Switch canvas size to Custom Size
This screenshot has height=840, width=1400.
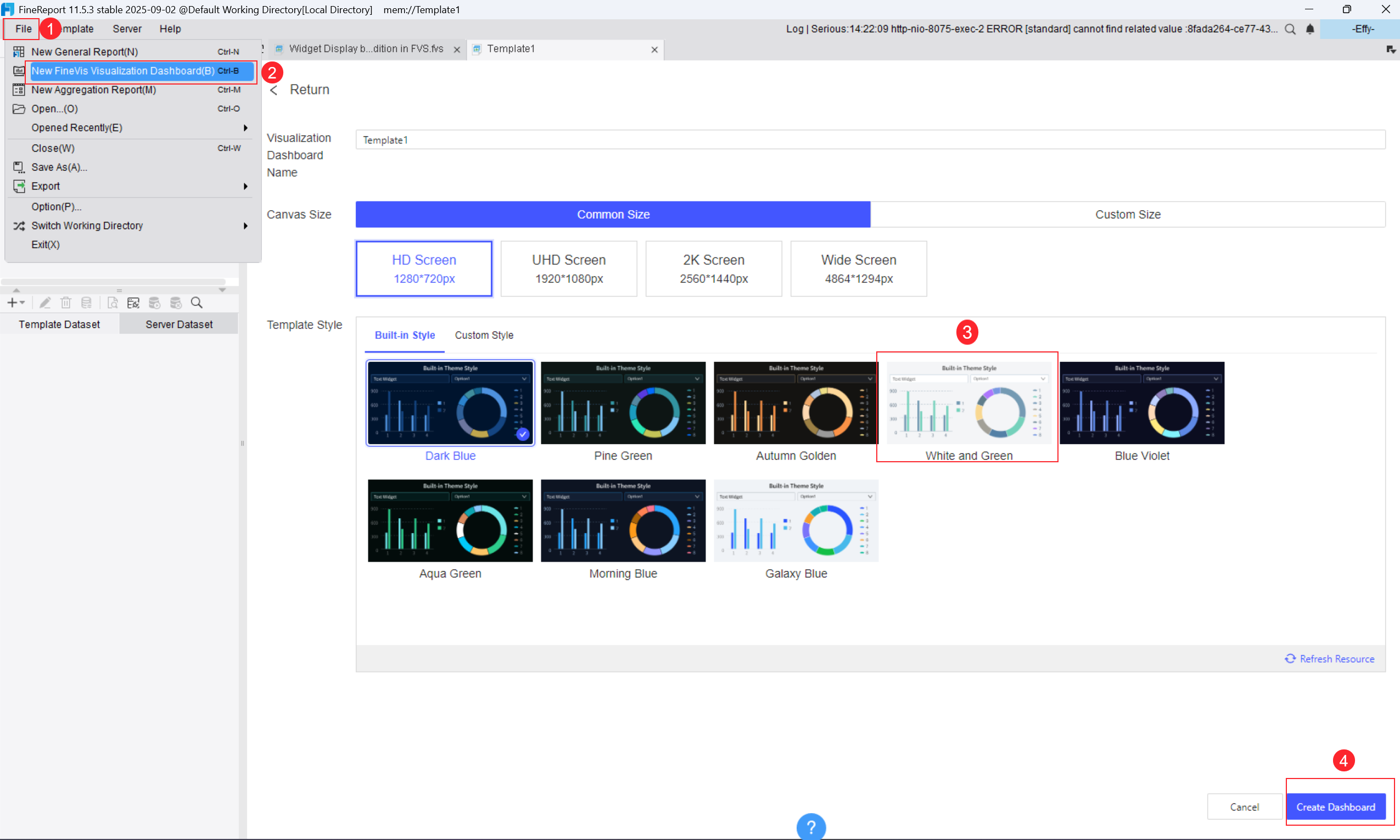(1128, 215)
